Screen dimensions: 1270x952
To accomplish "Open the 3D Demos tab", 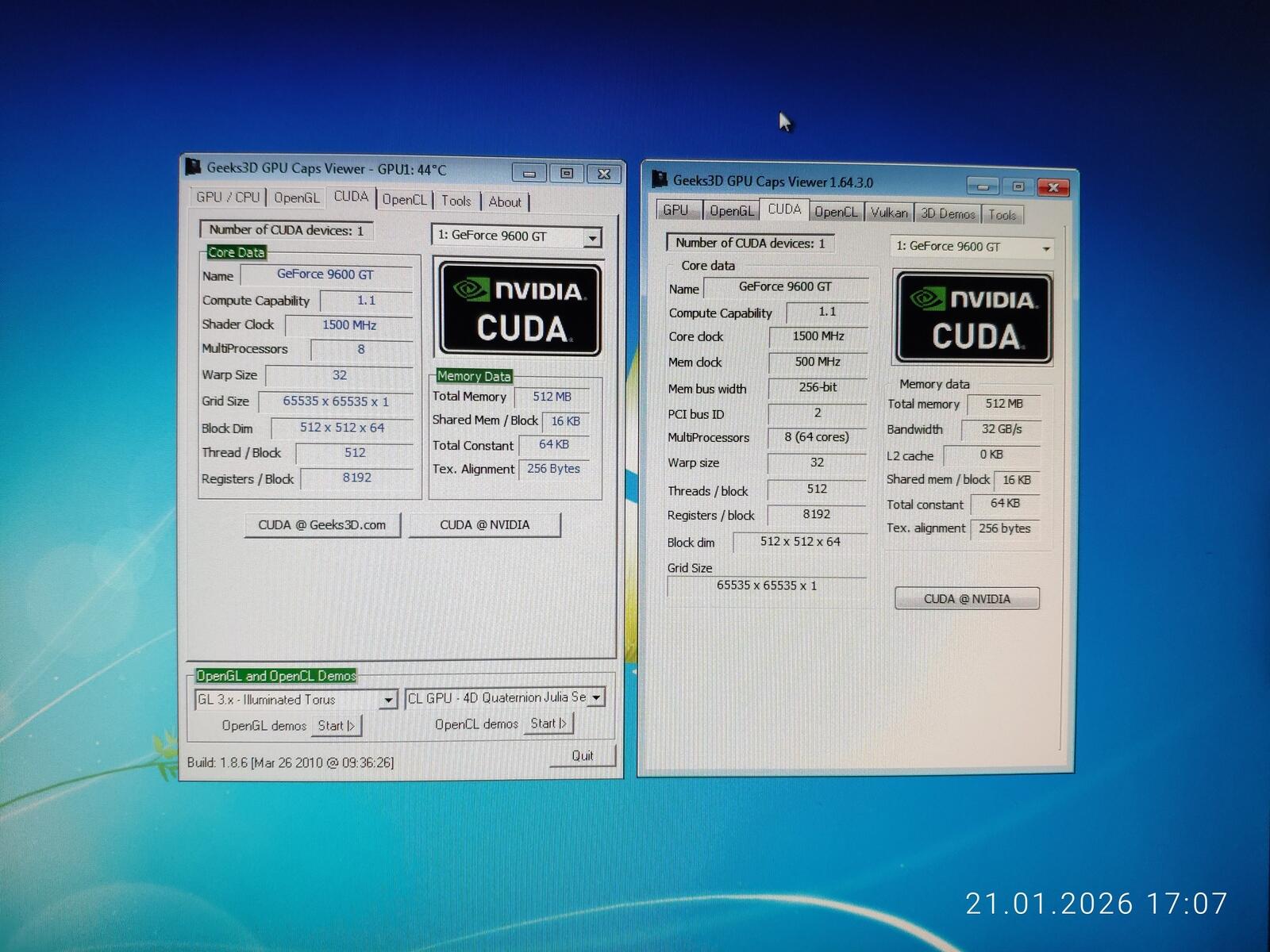I will 948,213.
